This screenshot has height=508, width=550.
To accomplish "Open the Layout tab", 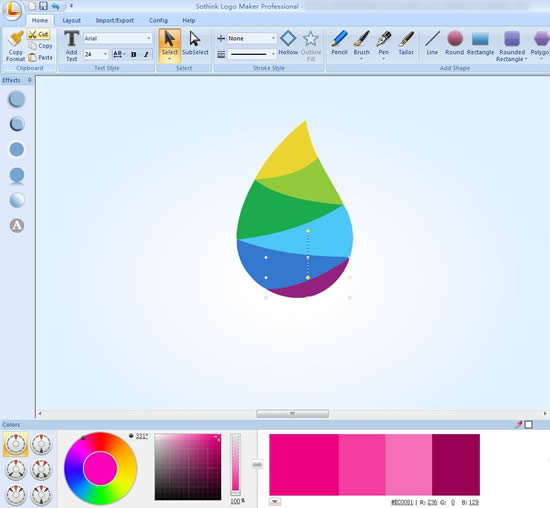I will (x=72, y=20).
